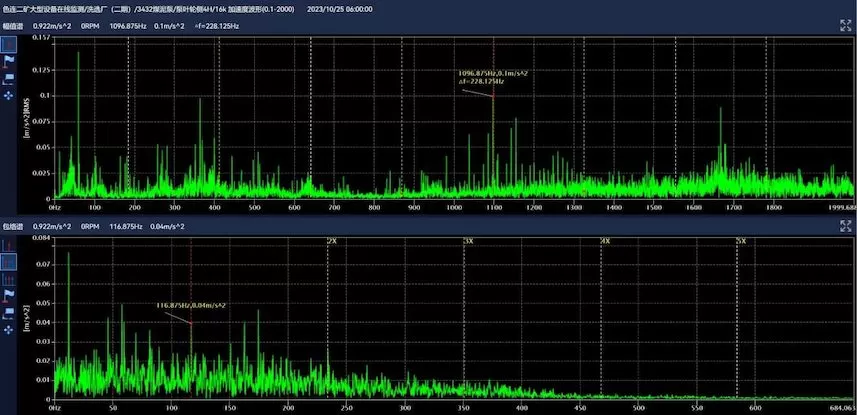857x415 pixels.
Task: Click the first chart icon in envelope panel toolbar
Action: [8, 244]
